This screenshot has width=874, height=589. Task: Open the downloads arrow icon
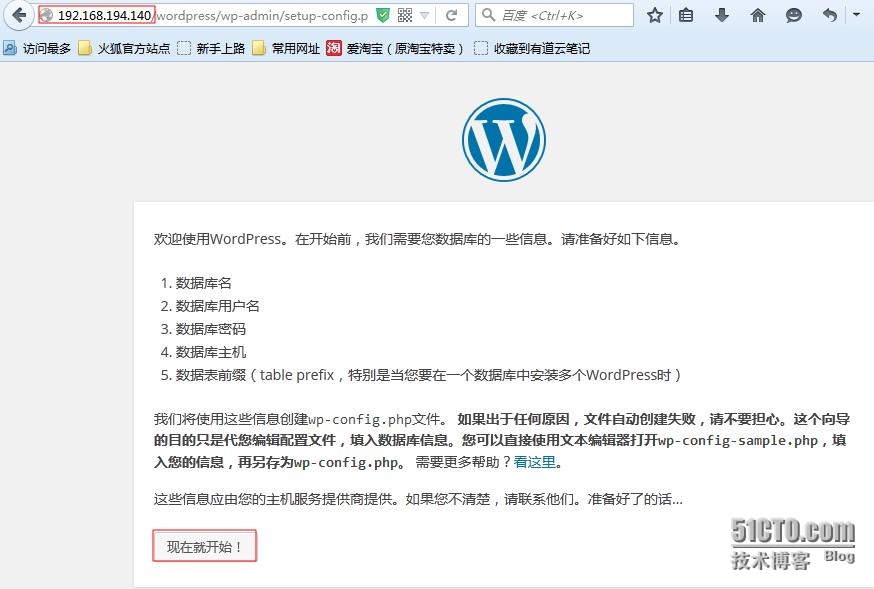click(722, 15)
